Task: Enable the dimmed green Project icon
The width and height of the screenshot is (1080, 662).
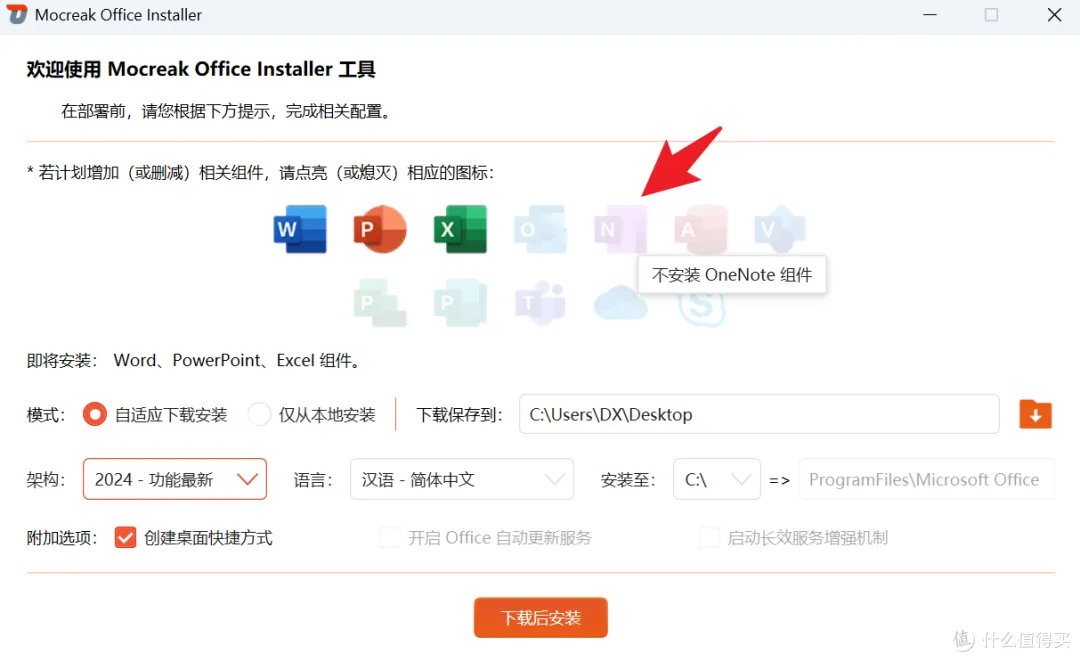Action: click(x=380, y=303)
